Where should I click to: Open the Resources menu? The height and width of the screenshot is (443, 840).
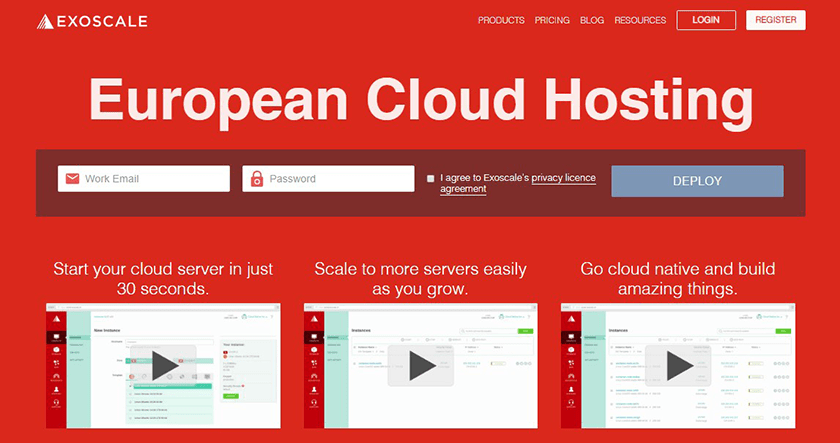pos(640,20)
